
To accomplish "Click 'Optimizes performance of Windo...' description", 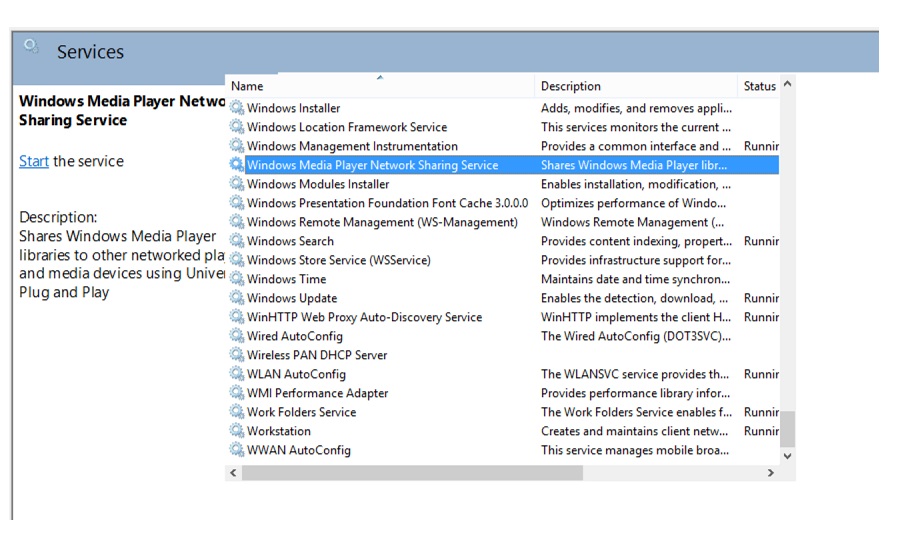I will (633, 203).
